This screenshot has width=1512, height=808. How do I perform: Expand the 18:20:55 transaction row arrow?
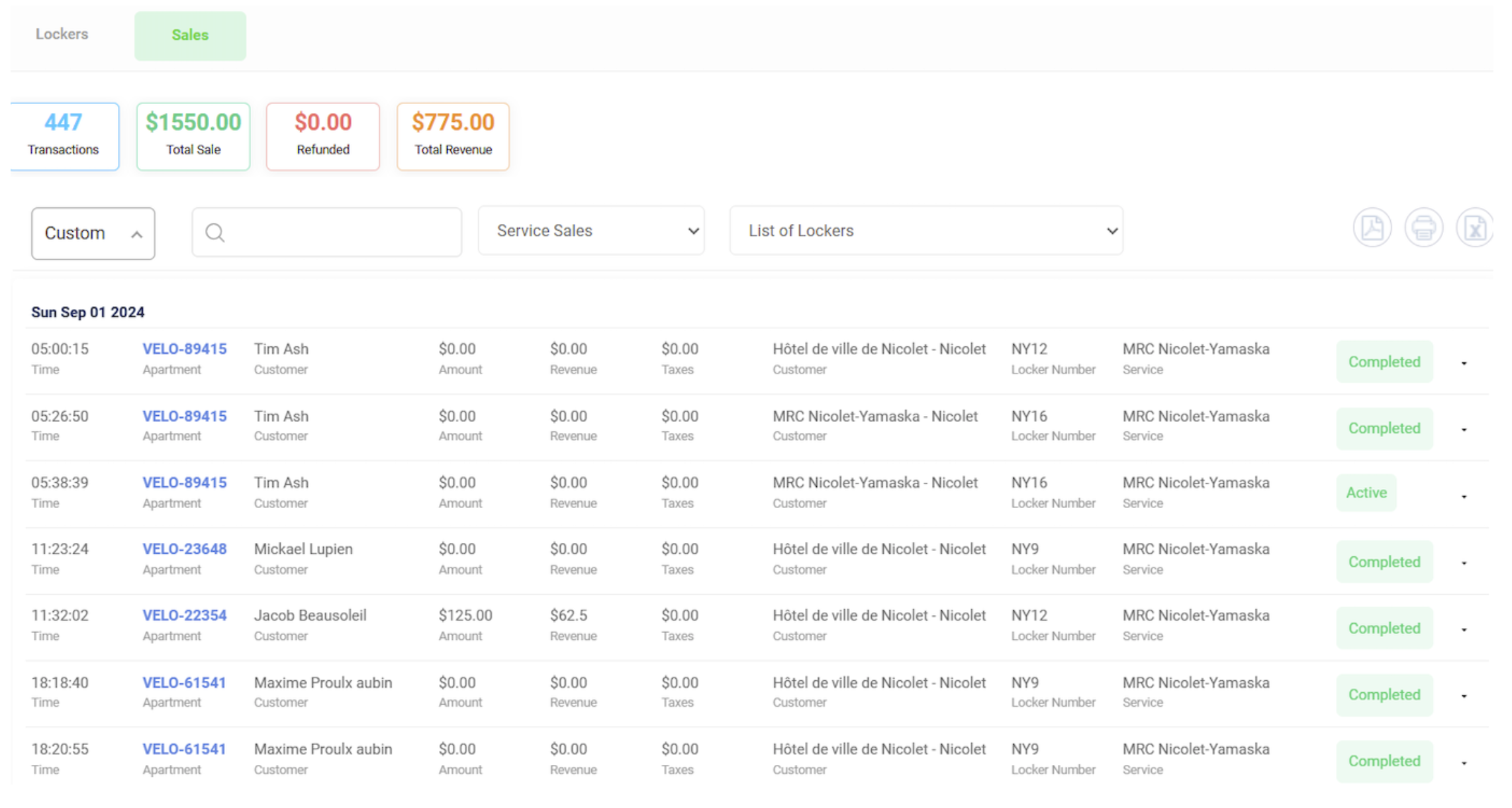1464,763
